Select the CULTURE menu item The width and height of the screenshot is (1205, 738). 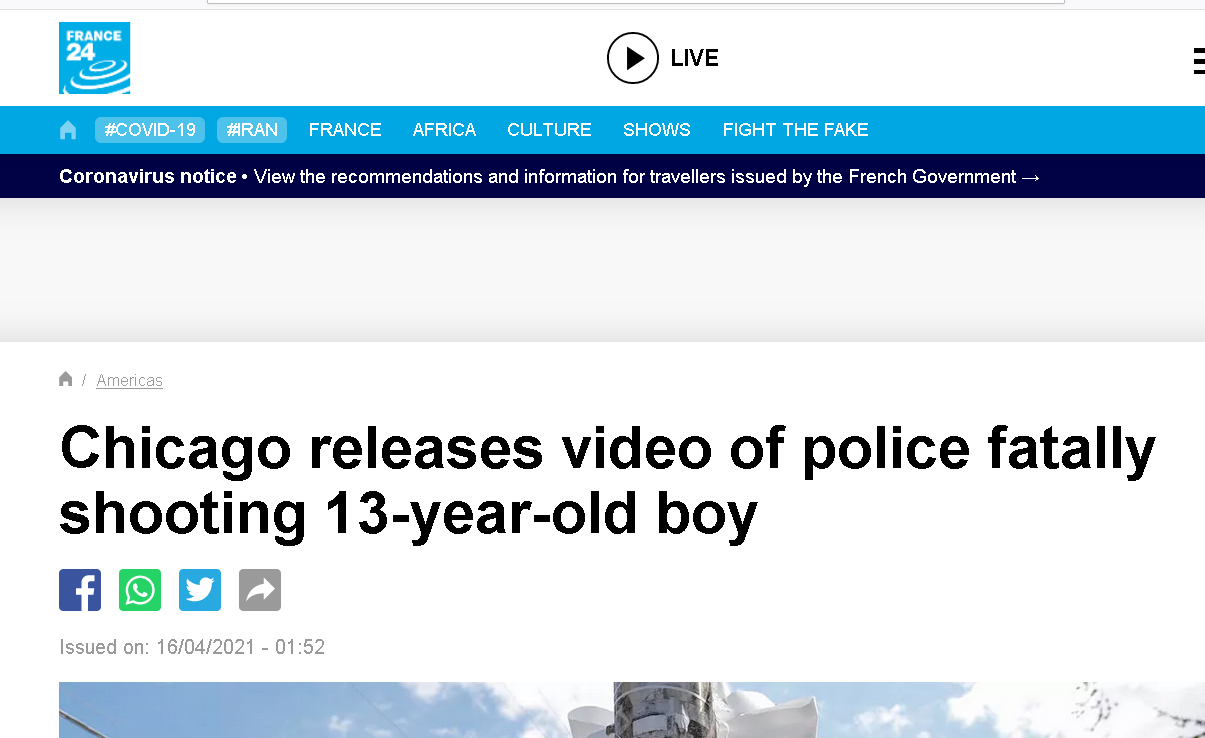(549, 130)
